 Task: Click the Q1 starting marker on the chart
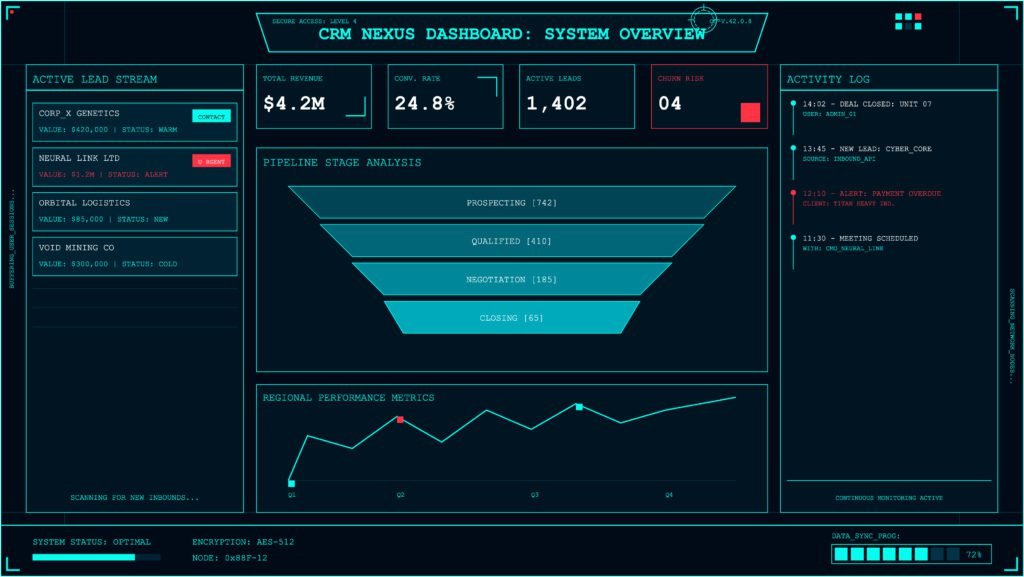292,483
